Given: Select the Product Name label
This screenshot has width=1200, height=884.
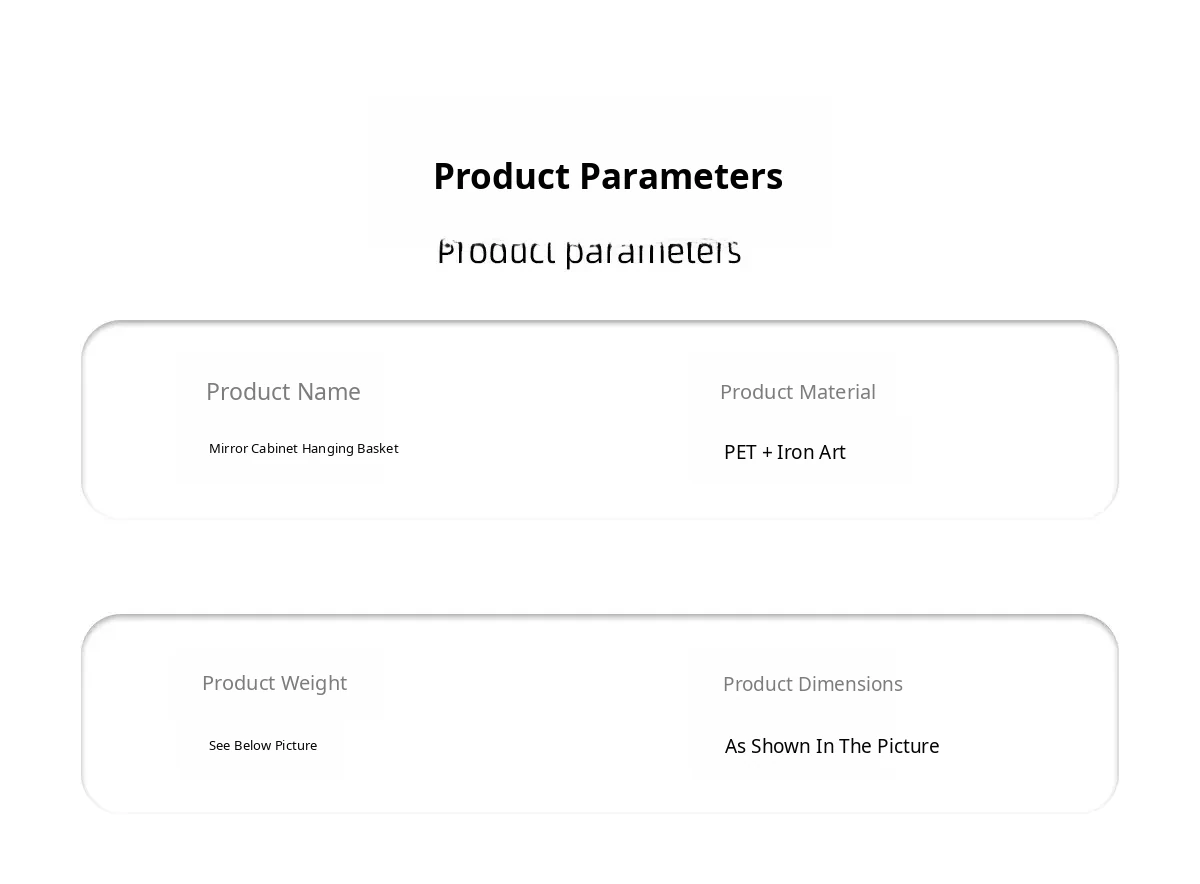Looking at the screenshot, I should [283, 392].
